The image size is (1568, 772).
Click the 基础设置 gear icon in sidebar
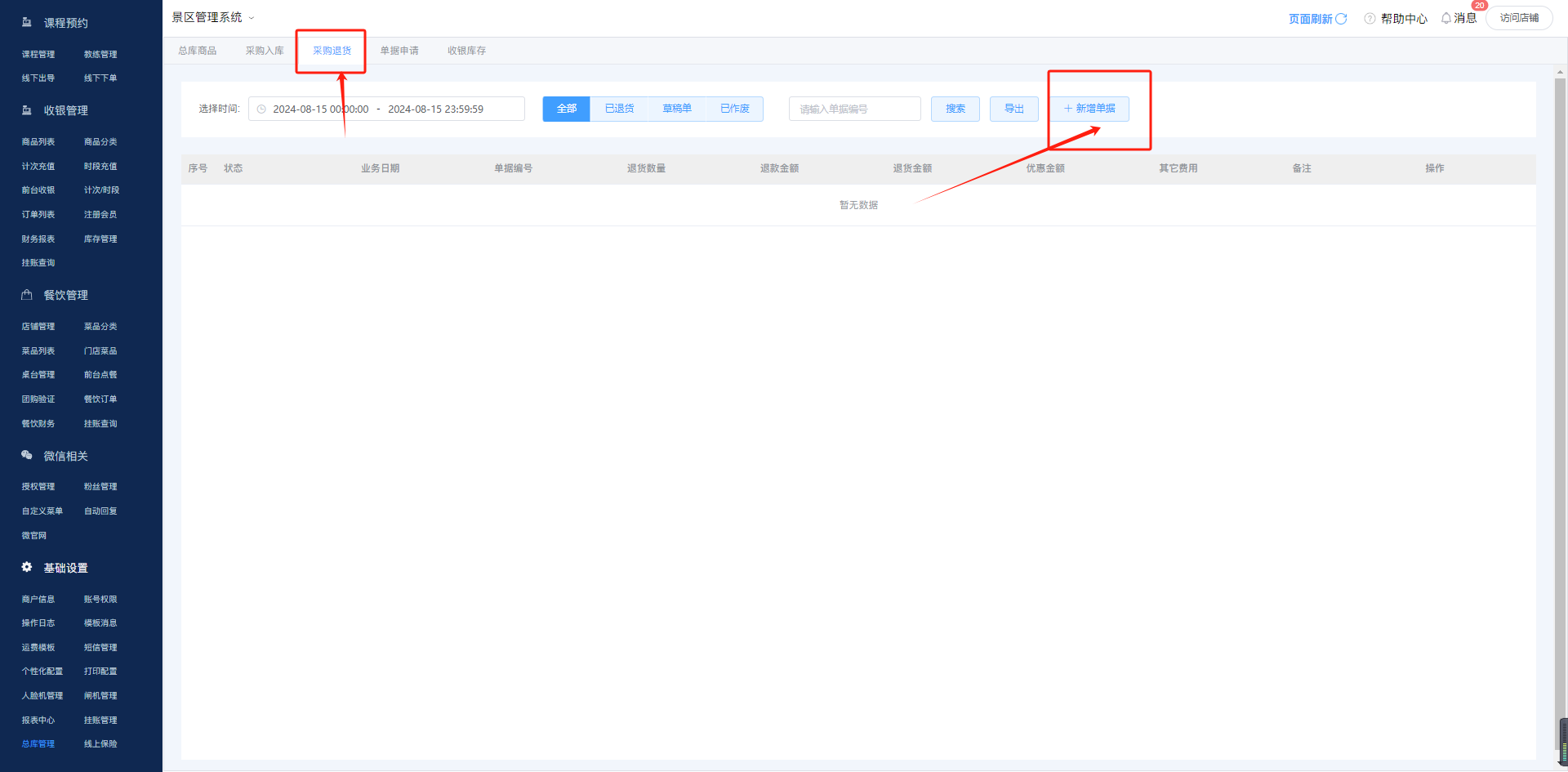27,568
